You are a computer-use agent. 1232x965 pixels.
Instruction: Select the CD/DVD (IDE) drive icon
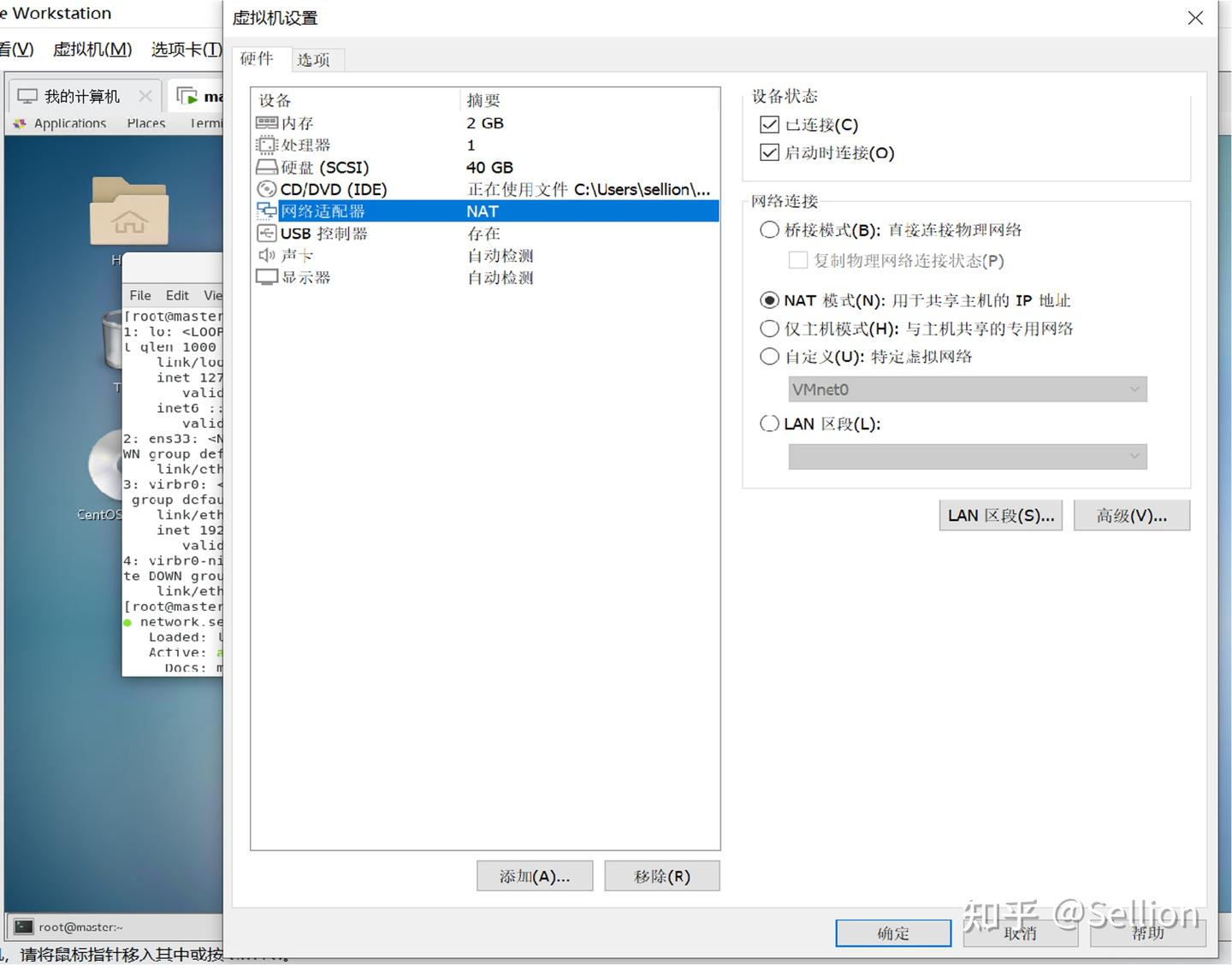click(265, 189)
